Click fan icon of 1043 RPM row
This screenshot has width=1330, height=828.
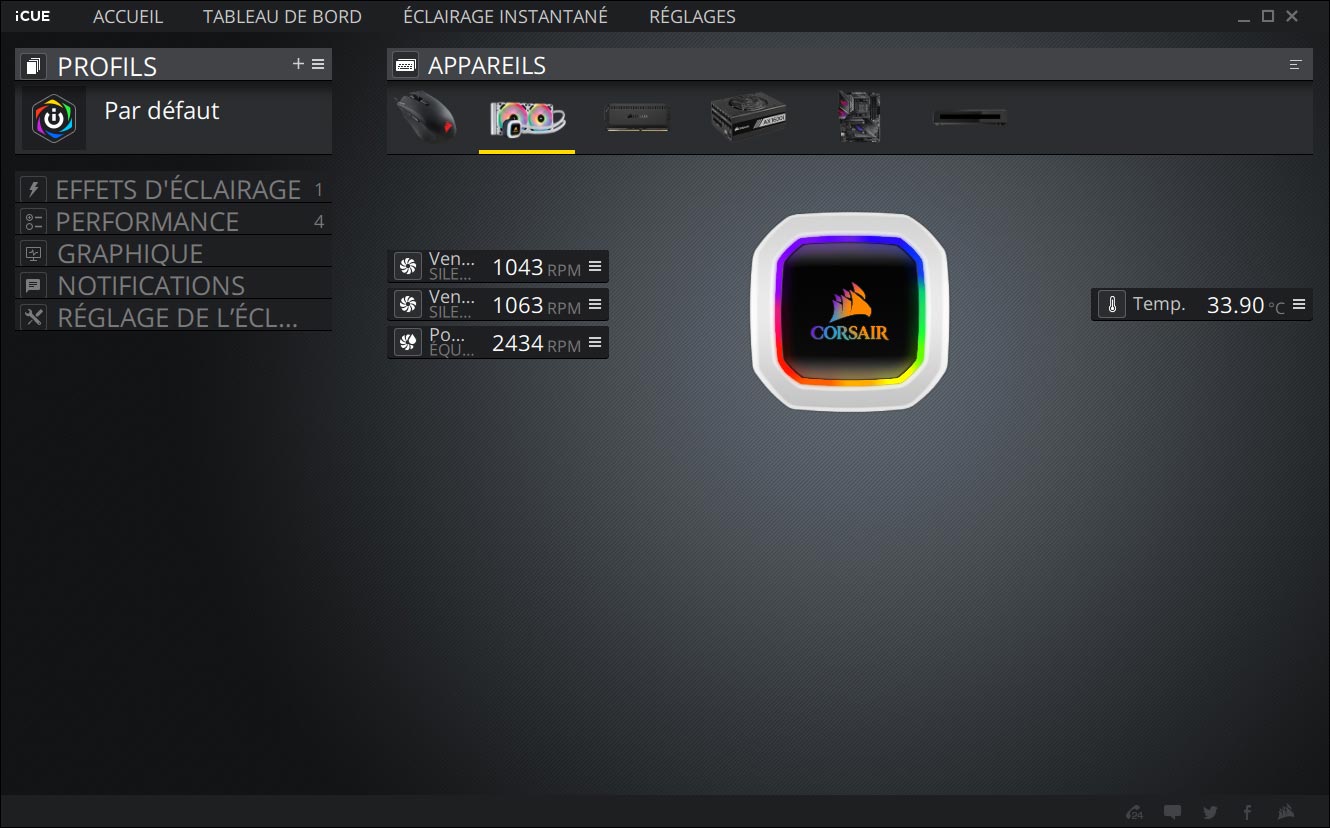tap(407, 267)
